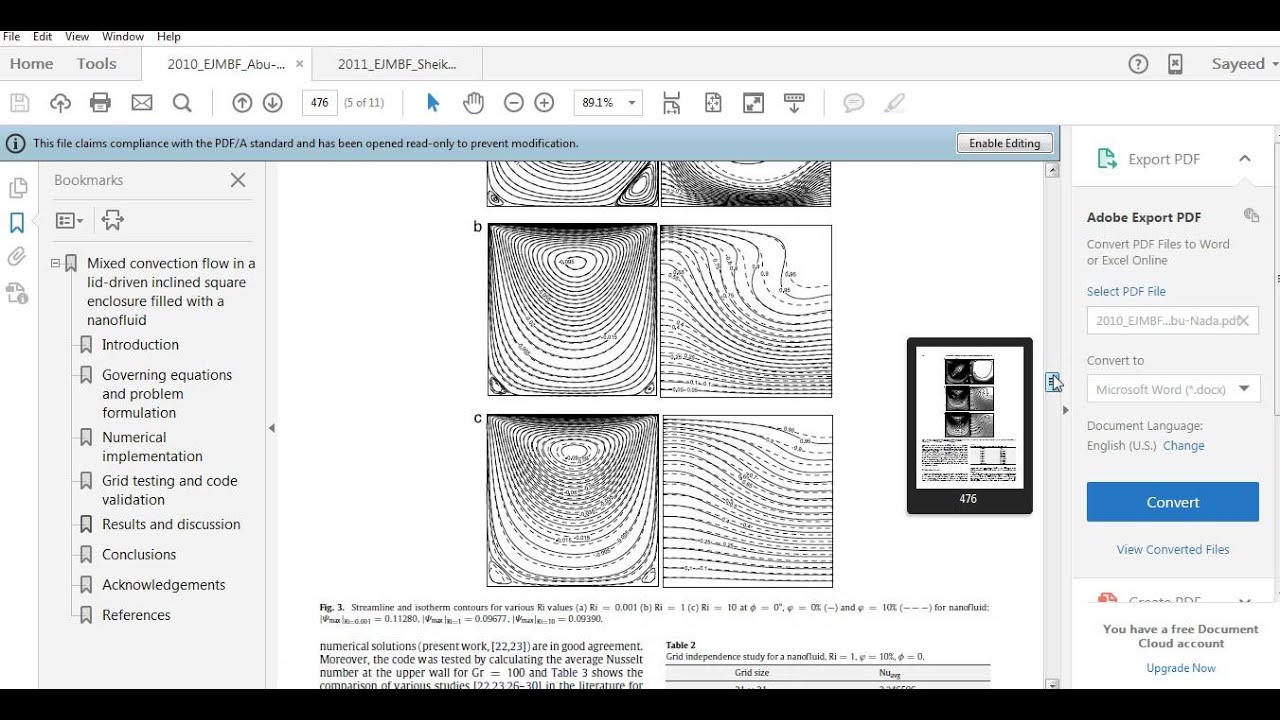This screenshot has height=720, width=1280.
Task: Click the full screen mode icon
Action: [x=753, y=102]
